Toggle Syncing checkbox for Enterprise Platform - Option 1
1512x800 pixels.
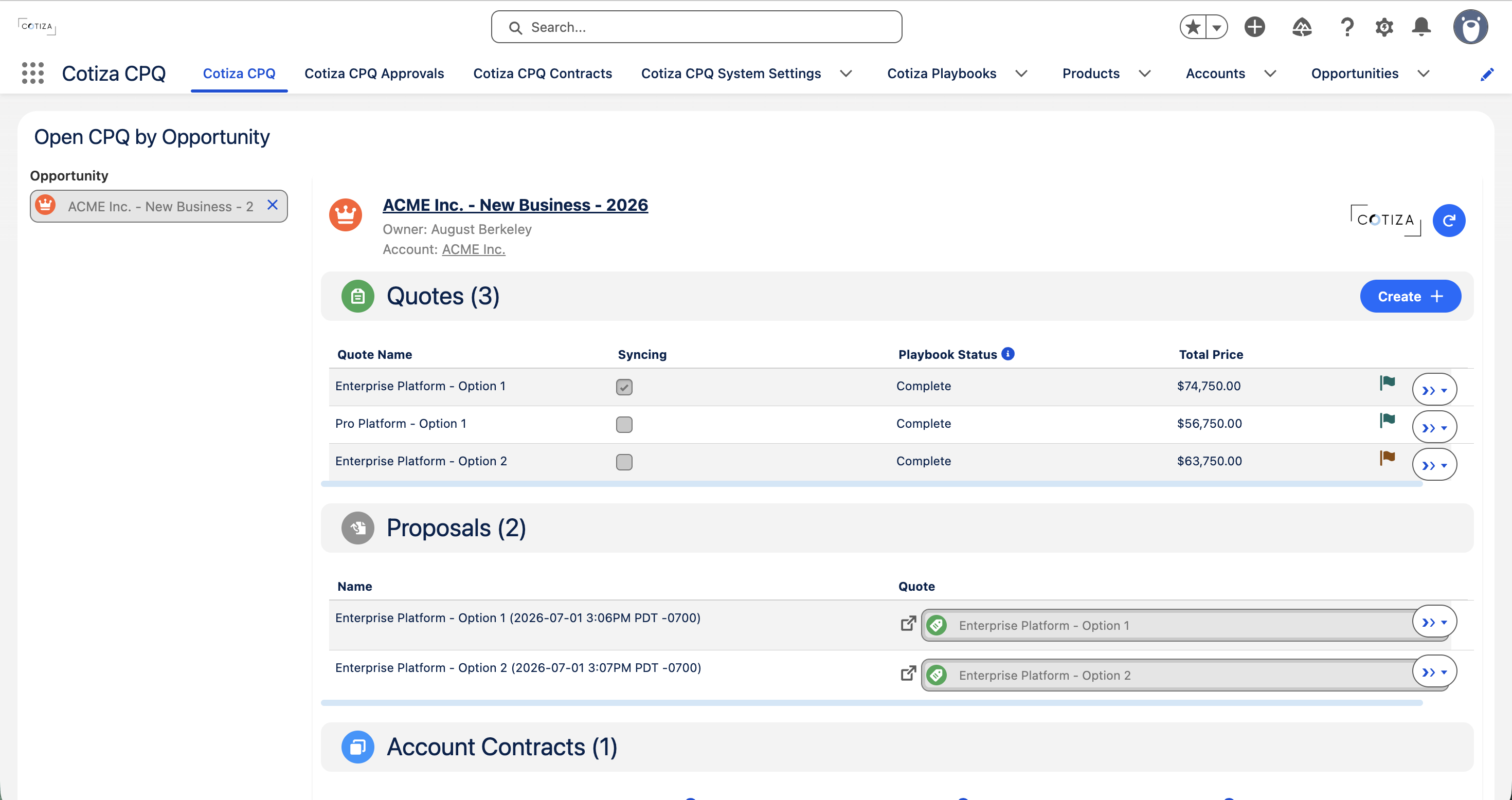[624, 387]
